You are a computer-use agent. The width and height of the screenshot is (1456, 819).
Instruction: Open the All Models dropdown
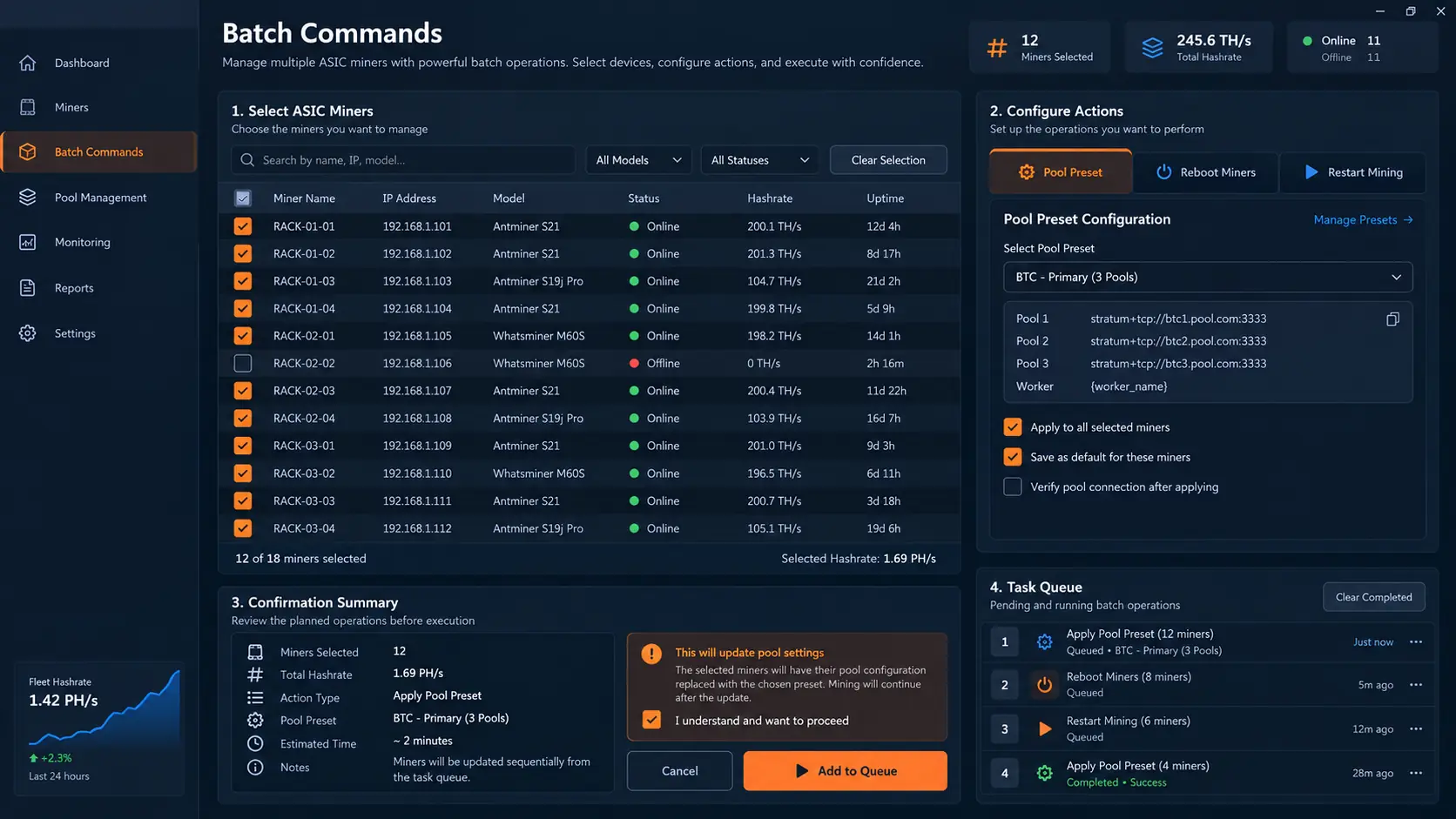click(x=638, y=160)
